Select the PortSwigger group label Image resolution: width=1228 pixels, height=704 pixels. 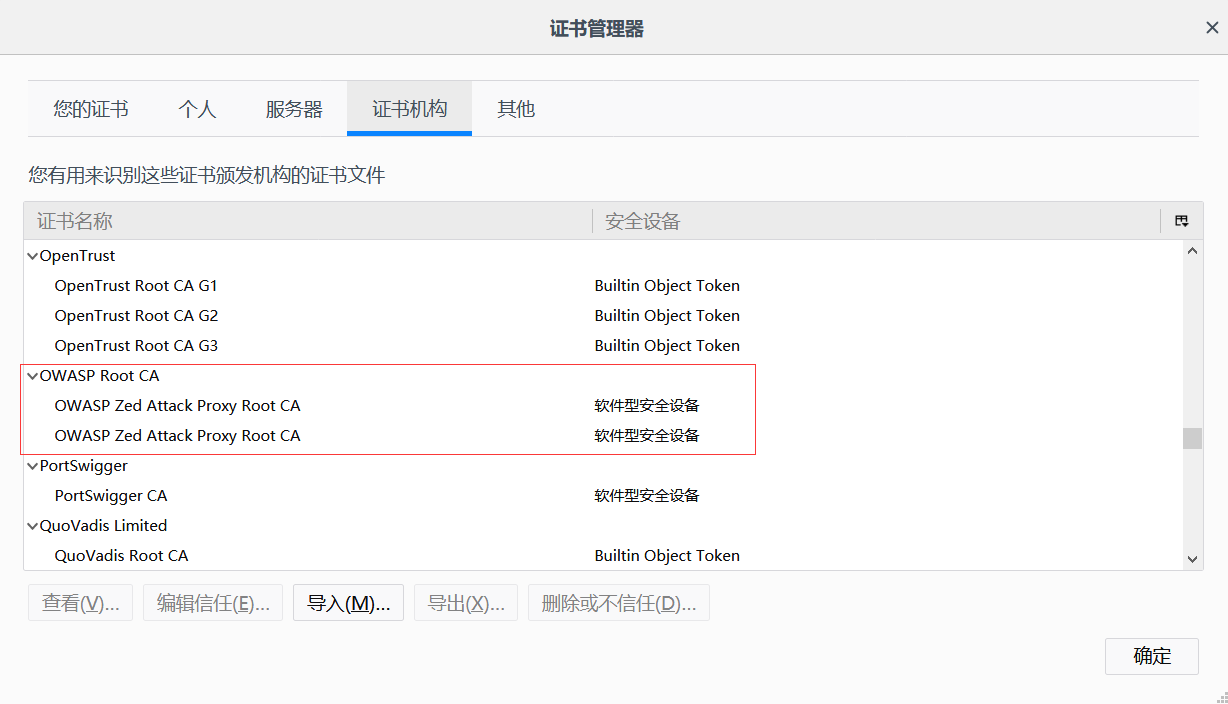83,466
